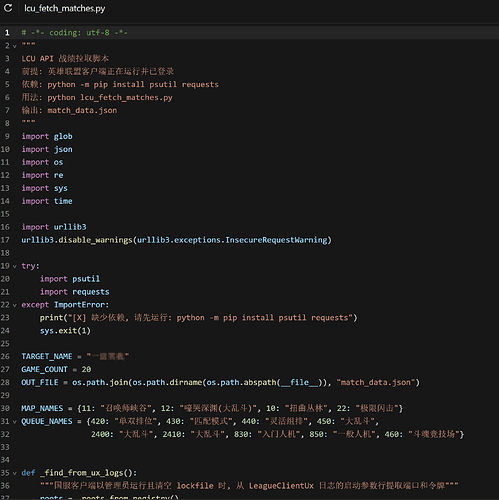Click line number 17 in the gutter

[x=5, y=240]
